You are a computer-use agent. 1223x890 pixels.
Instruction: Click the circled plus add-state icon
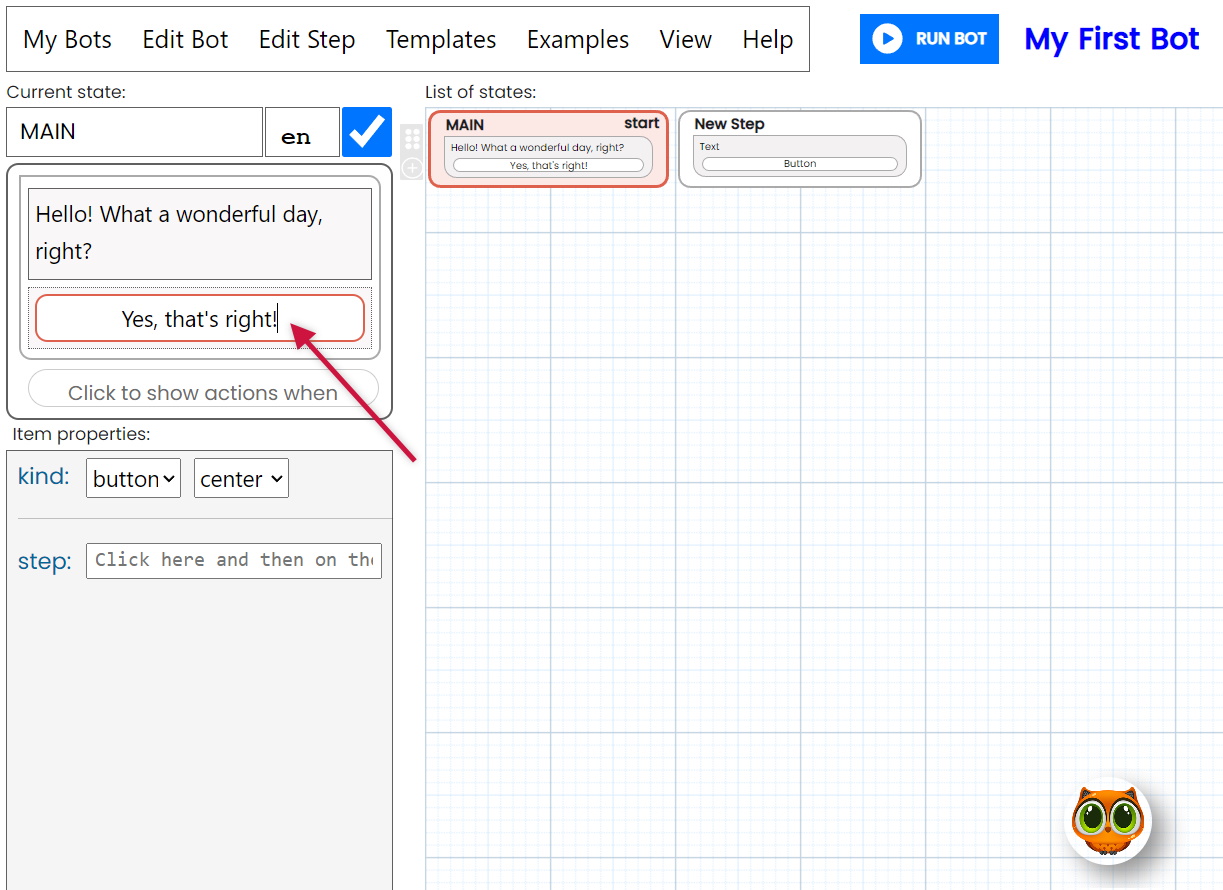click(412, 168)
